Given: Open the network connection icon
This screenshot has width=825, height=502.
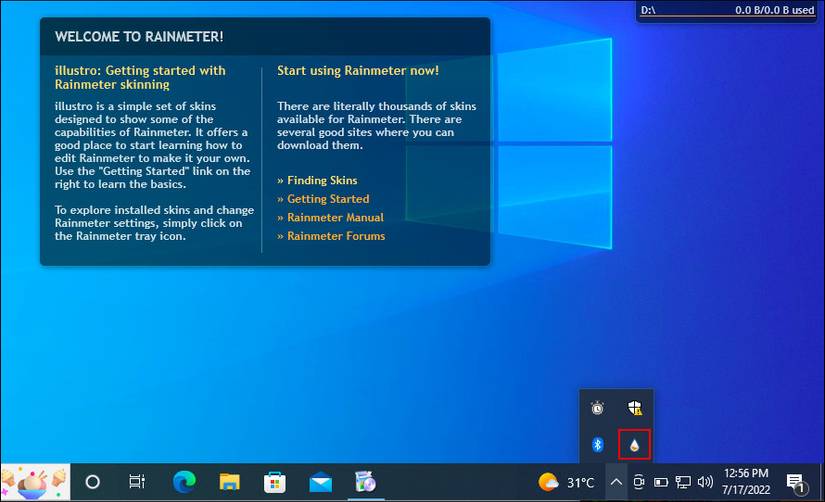Looking at the screenshot, I should coord(683,482).
